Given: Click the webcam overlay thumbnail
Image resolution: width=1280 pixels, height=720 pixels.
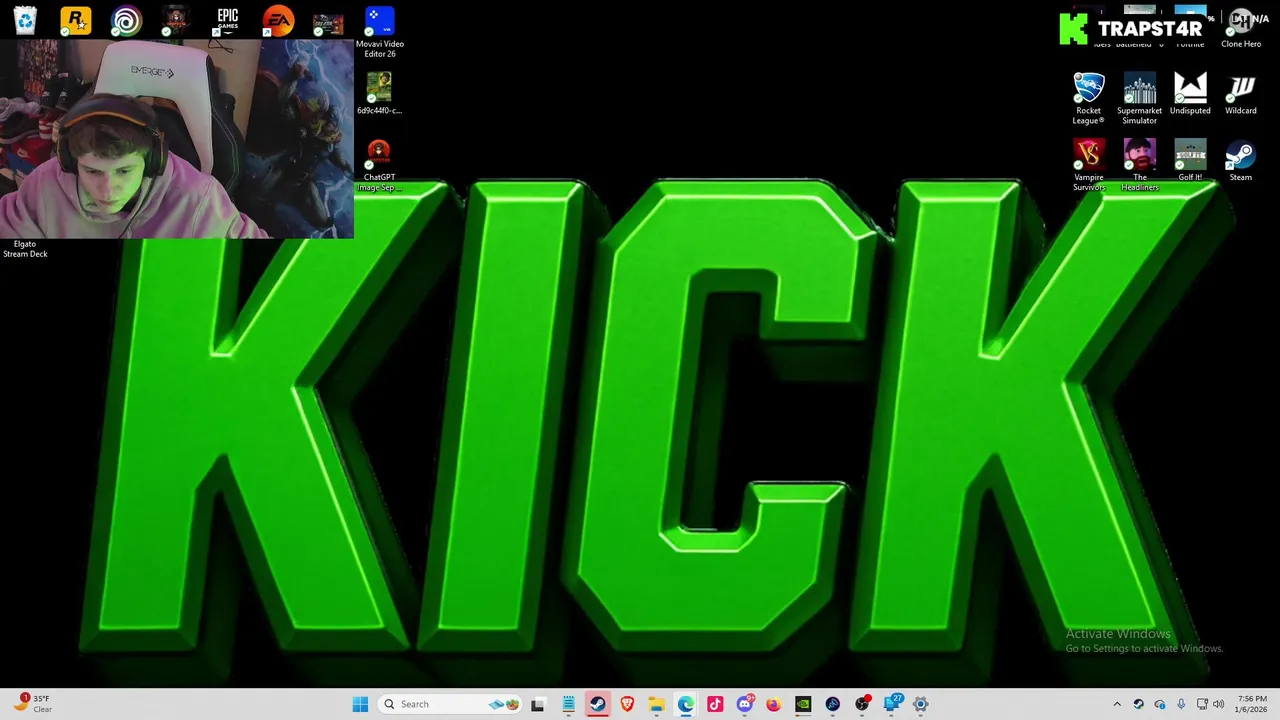Looking at the screenshot, I should pyautogui.click(x=177, y=139).
